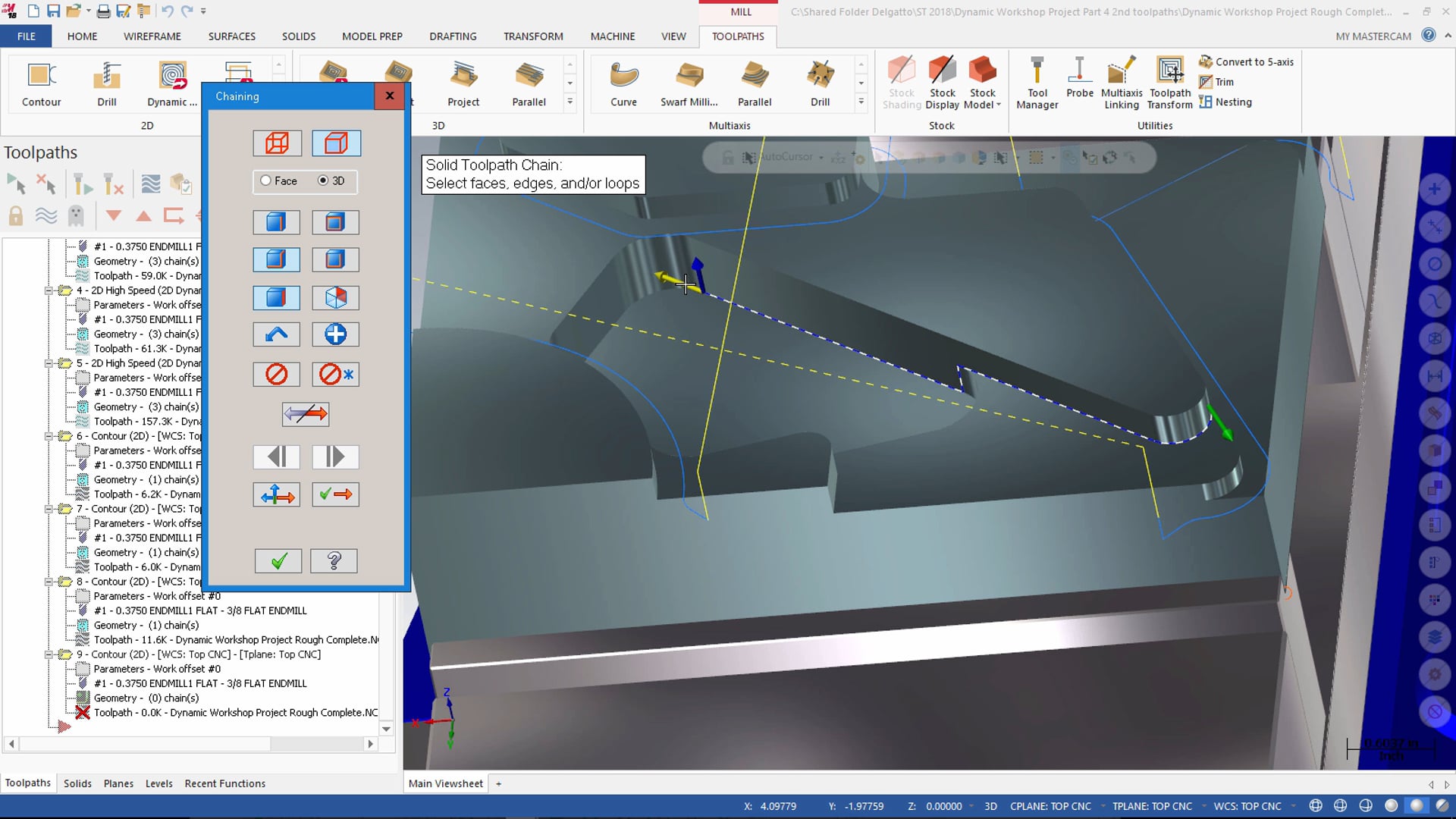Select the 3D Parallel toolpath icon

[x=529, y=83]
